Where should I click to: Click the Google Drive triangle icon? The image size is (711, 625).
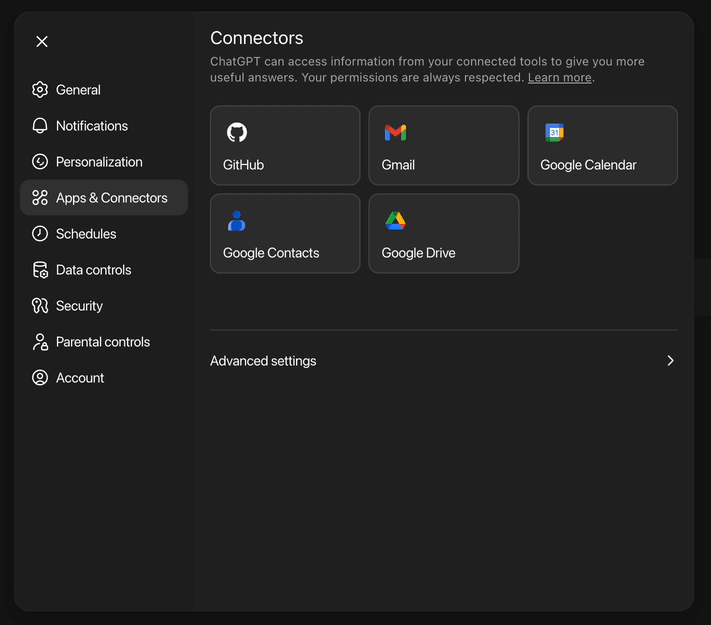point(395,221)
